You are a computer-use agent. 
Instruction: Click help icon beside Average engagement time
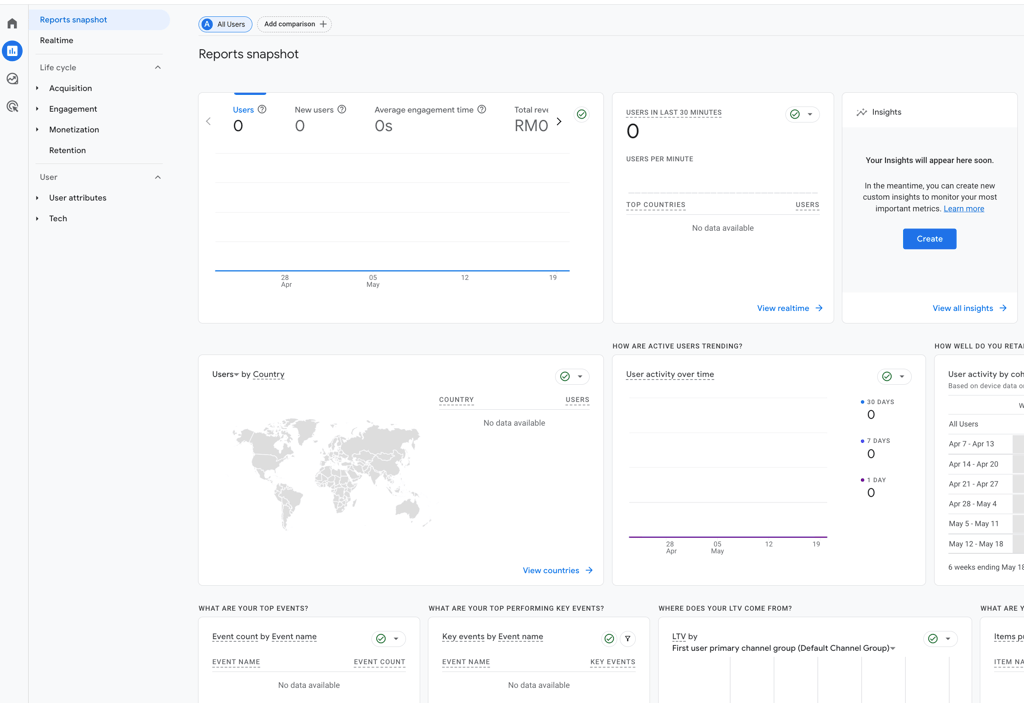(482, 110)
